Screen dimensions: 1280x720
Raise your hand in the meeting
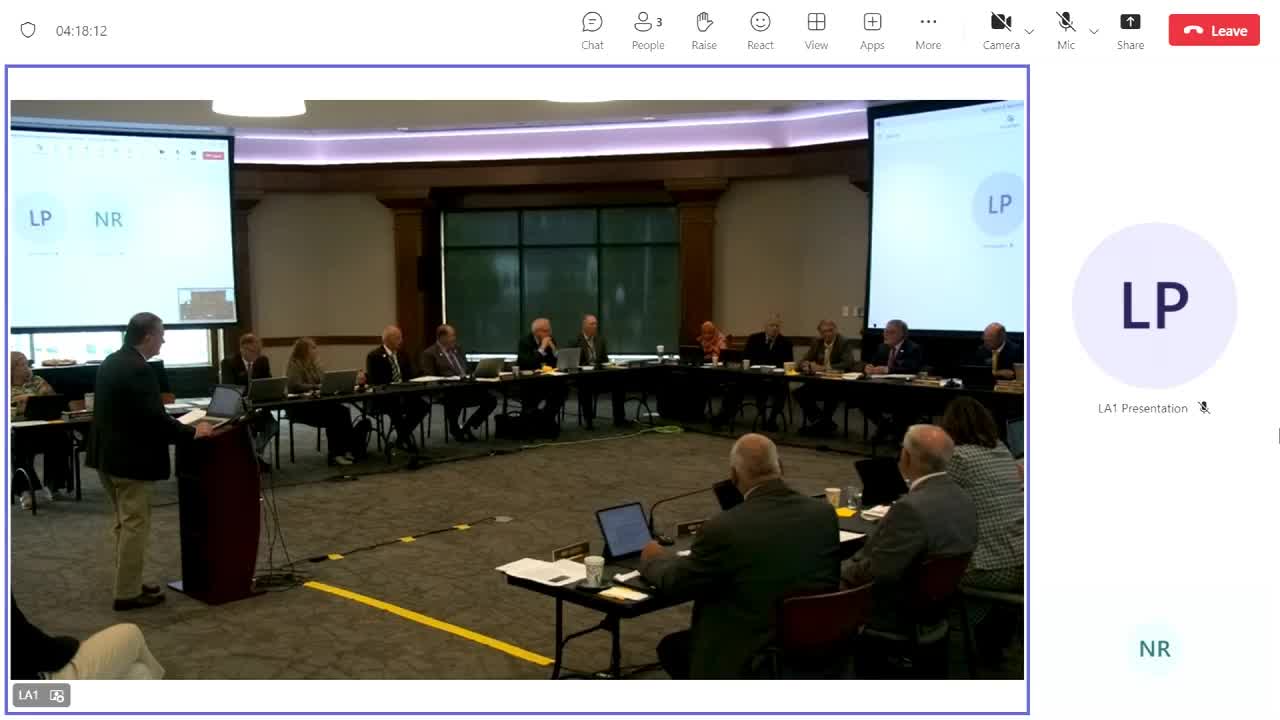pos(704,31)
